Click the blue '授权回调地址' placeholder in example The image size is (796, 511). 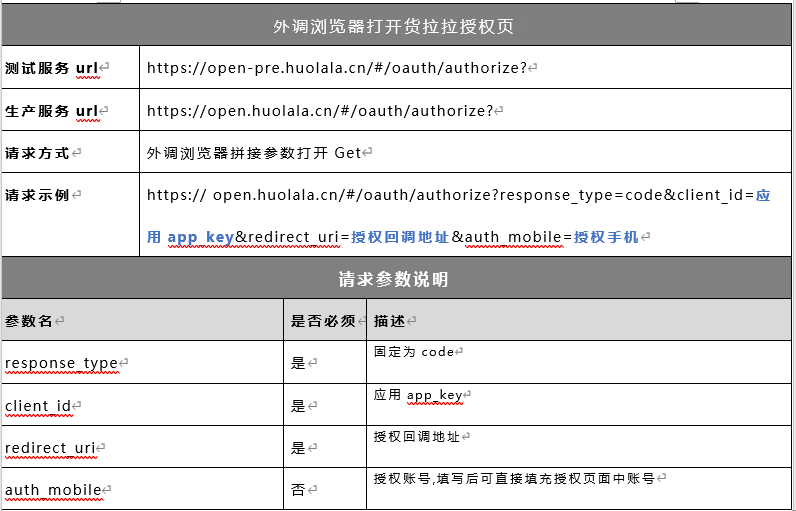400,237
